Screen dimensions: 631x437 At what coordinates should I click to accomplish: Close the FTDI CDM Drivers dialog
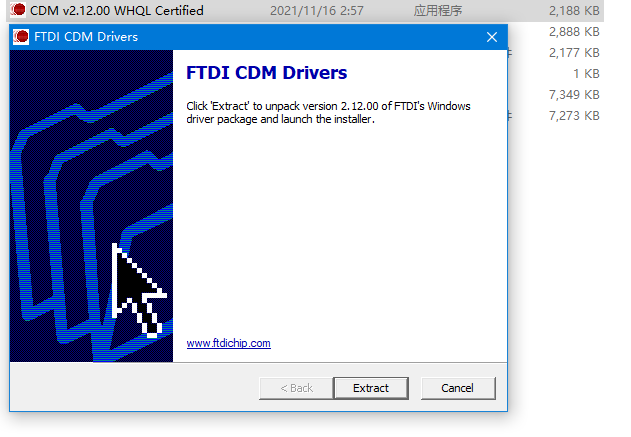click(x=492, y=37)
